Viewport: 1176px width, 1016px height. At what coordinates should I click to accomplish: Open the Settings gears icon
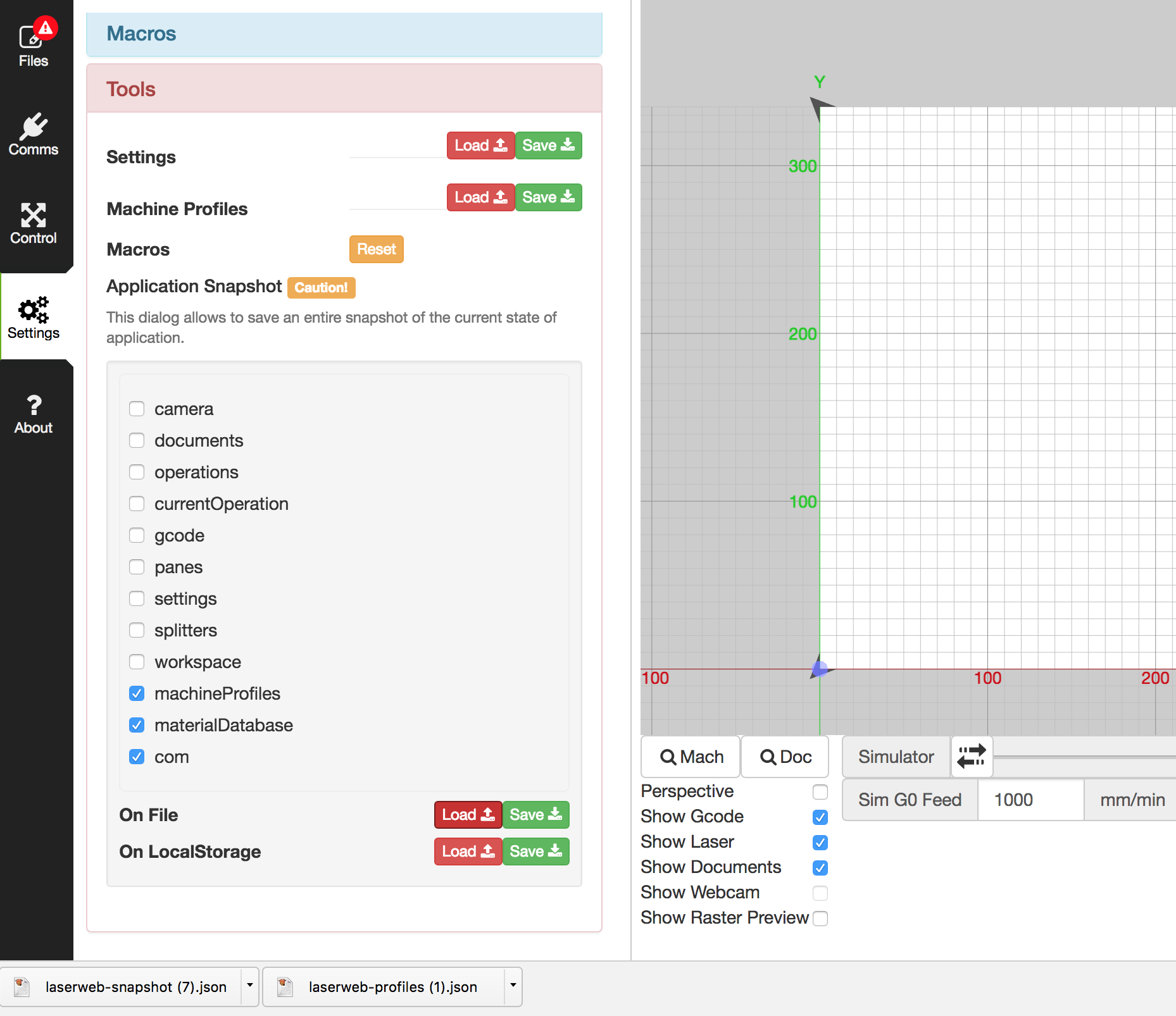(x=33, y=309)
